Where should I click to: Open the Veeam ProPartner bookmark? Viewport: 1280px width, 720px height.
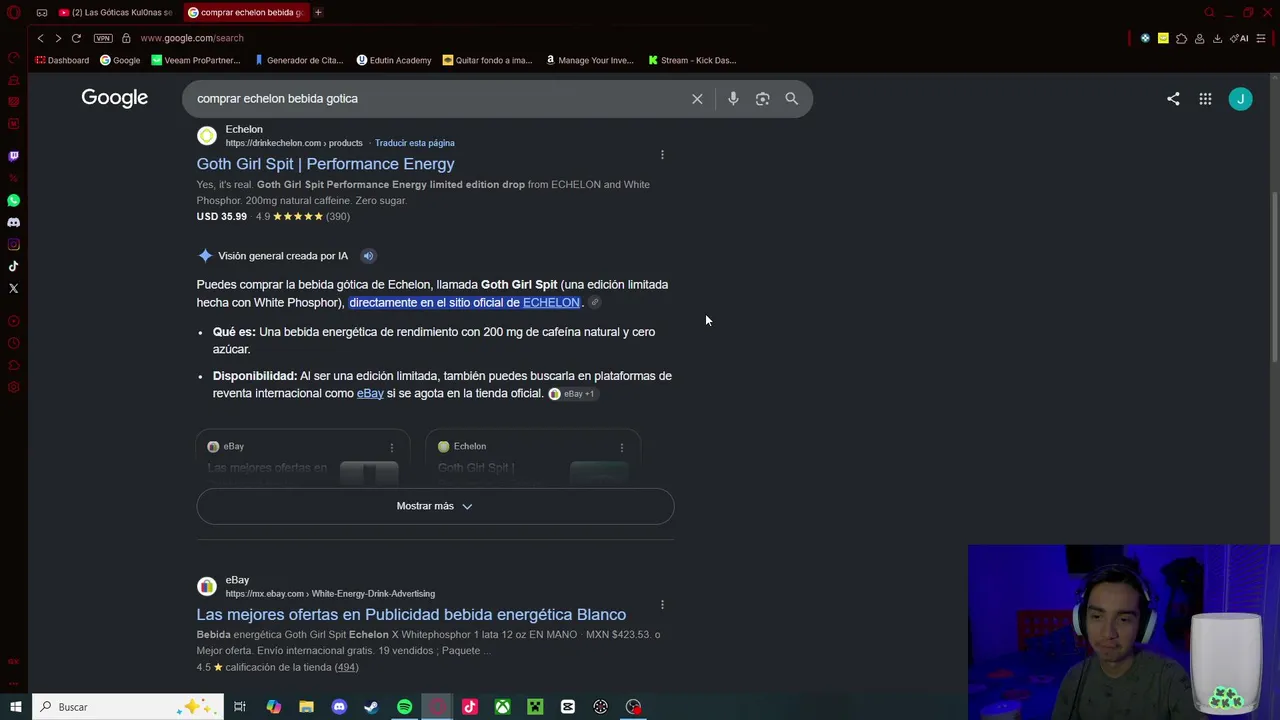tap(196, 60)
